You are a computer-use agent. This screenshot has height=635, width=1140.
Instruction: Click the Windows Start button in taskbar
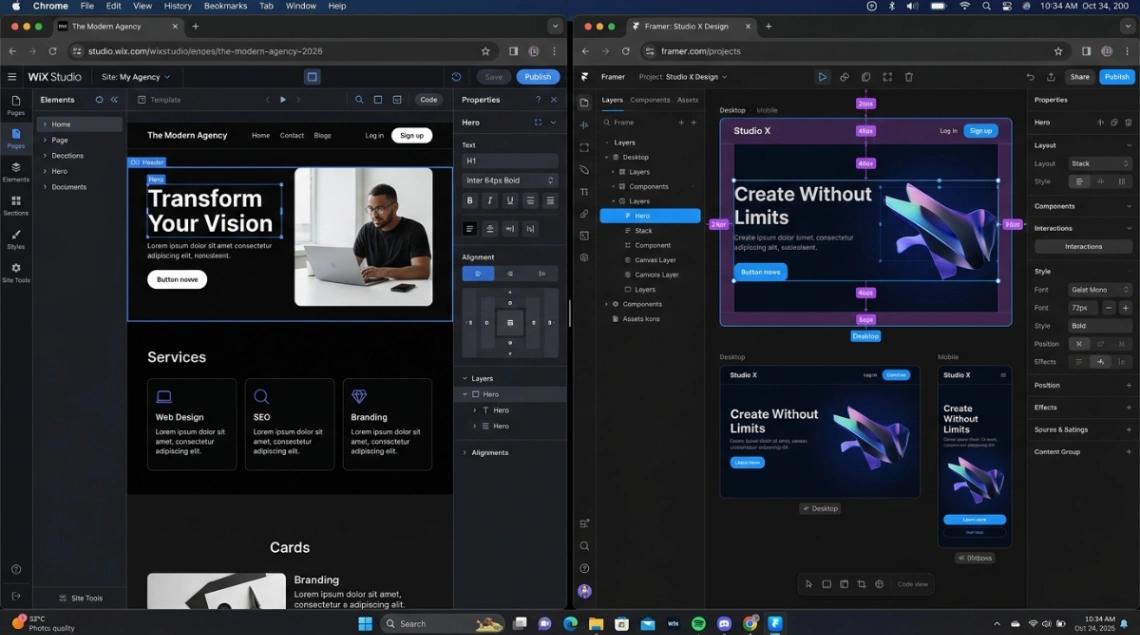(x=365, y=623)
